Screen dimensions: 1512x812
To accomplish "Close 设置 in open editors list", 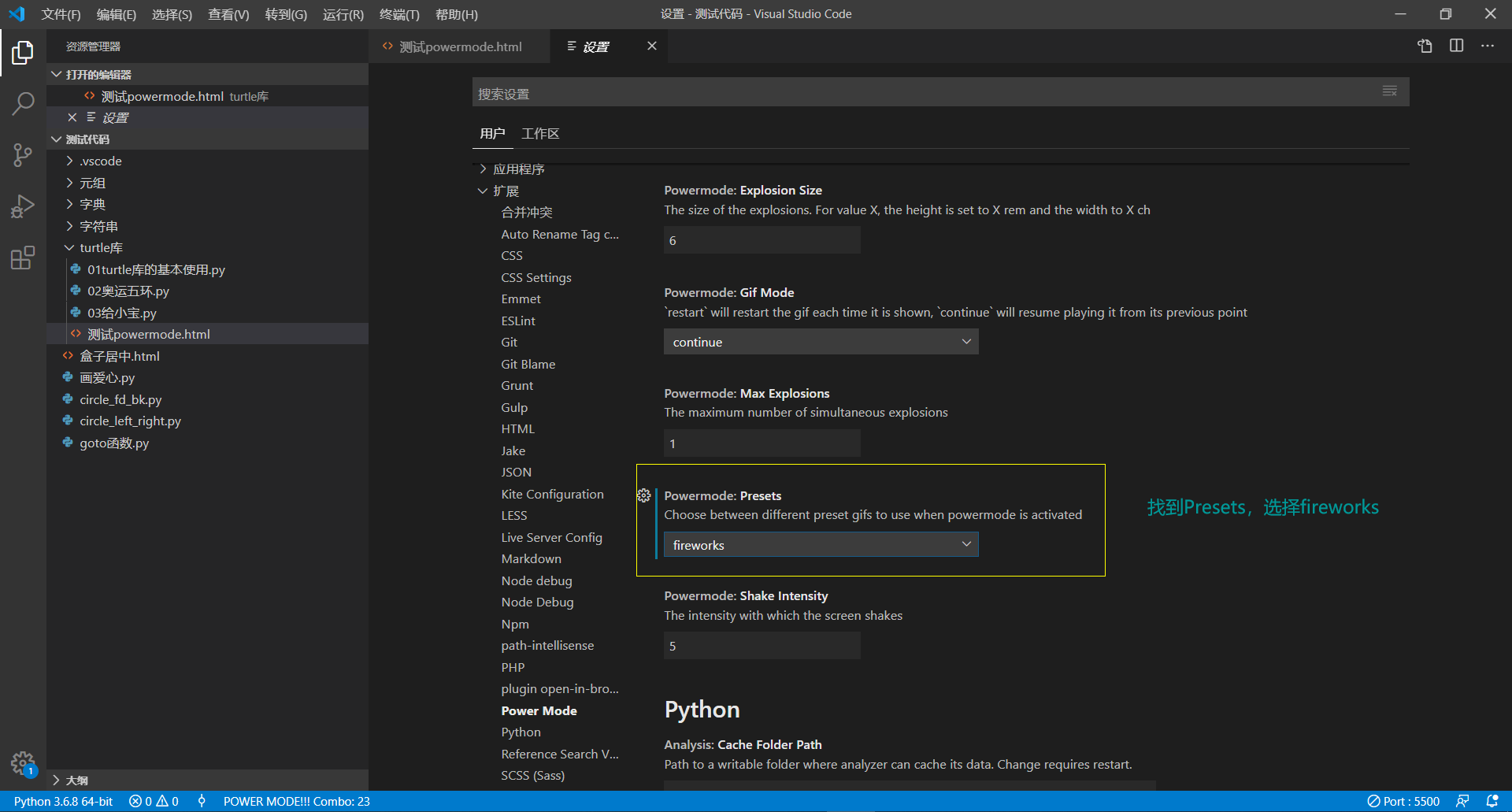I will (x=72, y=117).
